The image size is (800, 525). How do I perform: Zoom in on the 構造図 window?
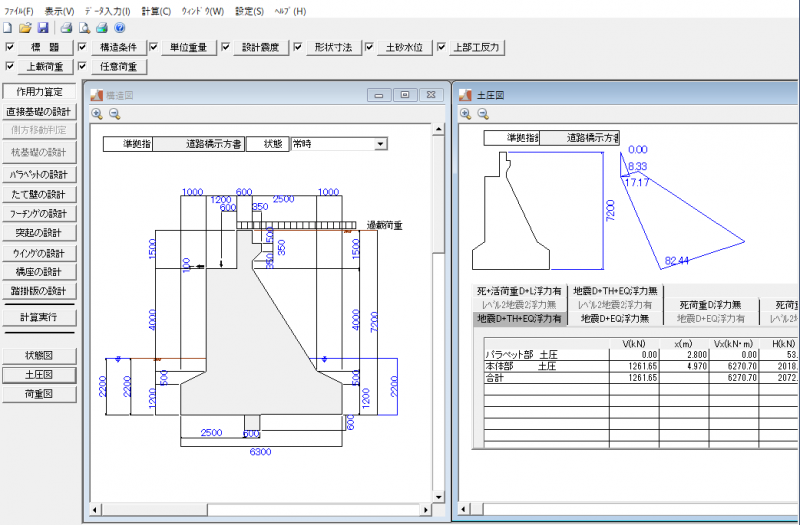tap(96, 114)
